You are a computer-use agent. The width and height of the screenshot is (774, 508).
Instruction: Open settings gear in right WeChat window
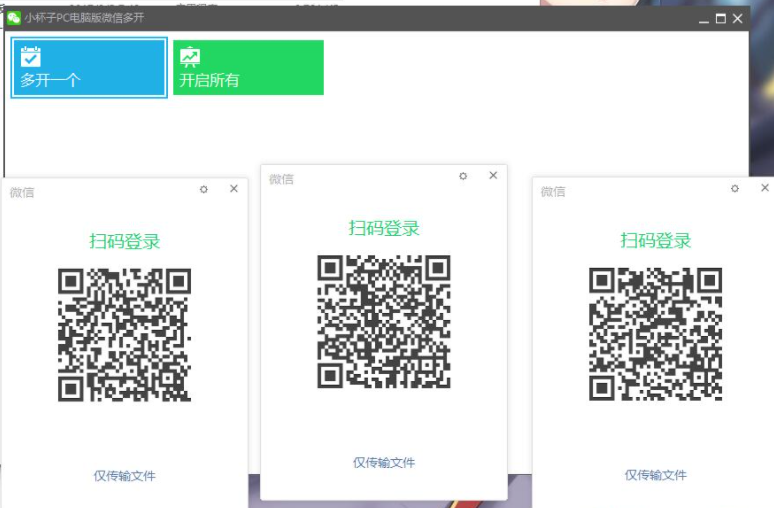(735, 189)
